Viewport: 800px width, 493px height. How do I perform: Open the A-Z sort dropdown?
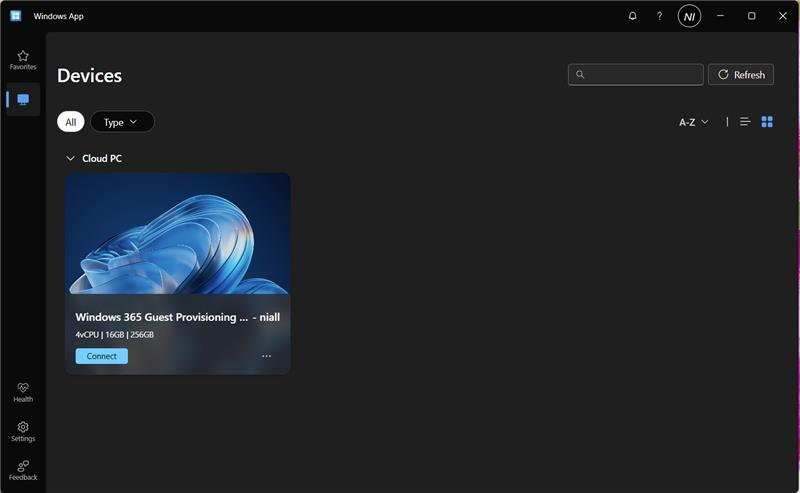[x=693, y=122]
